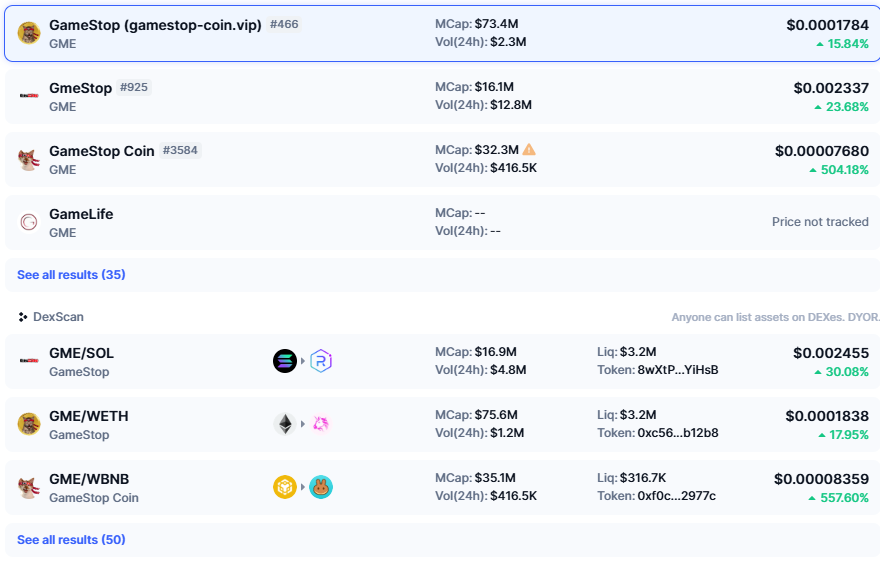Open the GameStop (gamestop-coin.vip) result row

[442, 34]
